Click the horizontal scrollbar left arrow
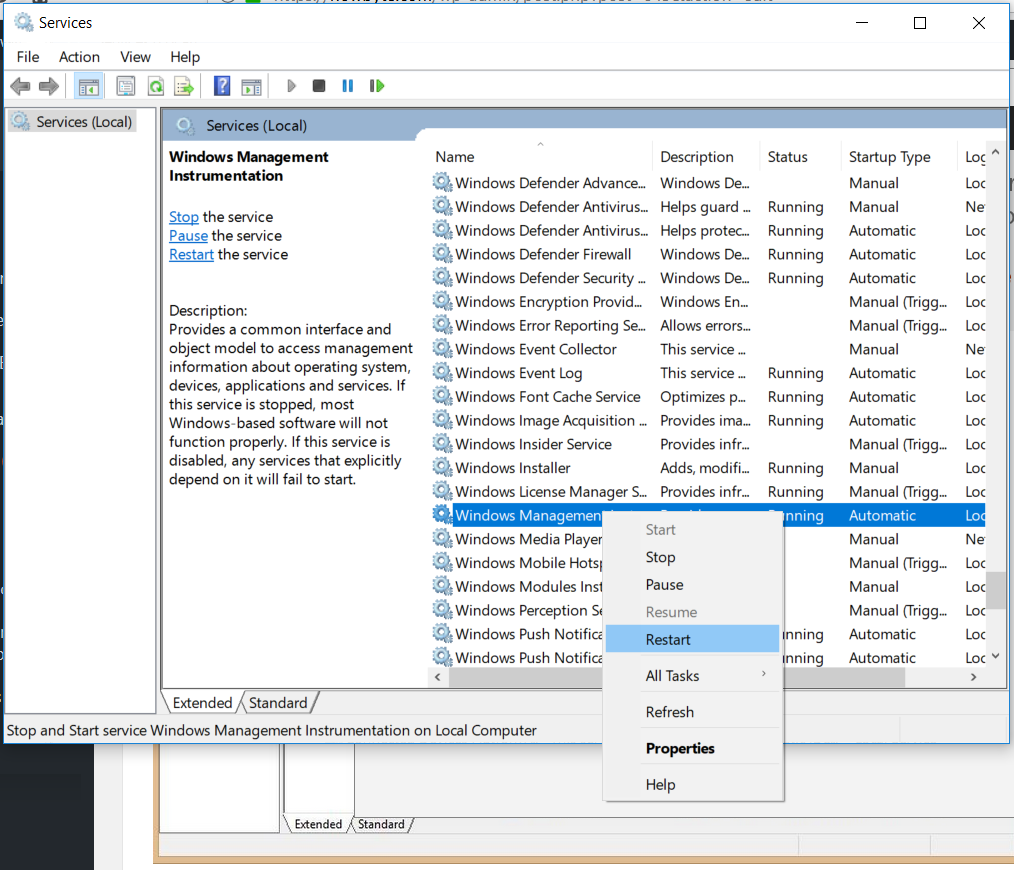 click(438, 677)
